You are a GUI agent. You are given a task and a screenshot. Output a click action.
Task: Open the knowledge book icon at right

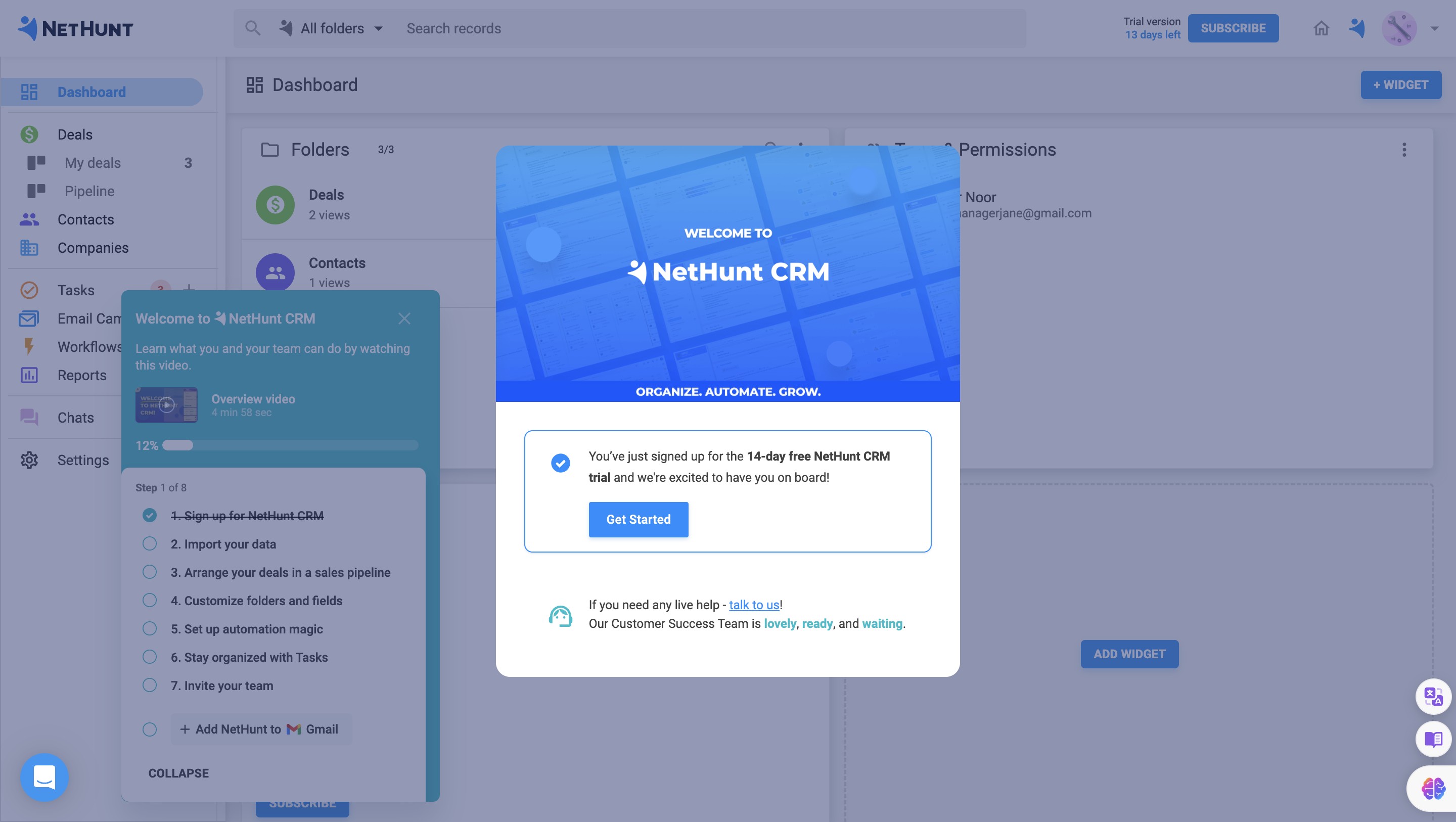tap(1433, 739)
